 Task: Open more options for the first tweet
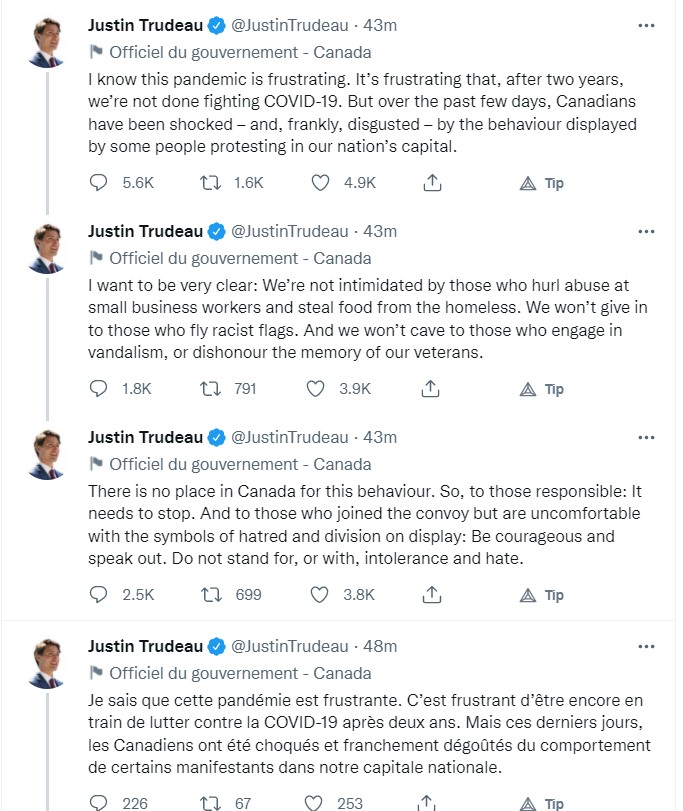(646, 26)
